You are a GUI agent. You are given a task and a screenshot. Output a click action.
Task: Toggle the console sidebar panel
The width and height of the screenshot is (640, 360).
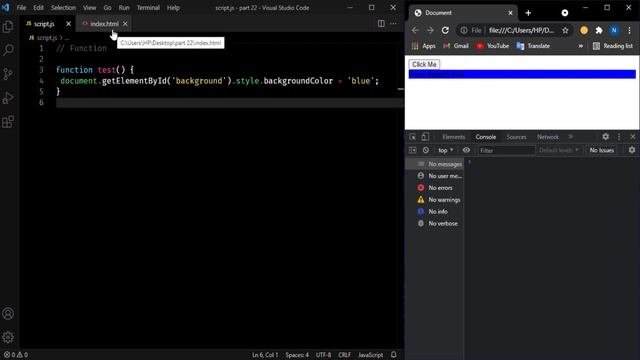tap(413, 150)
